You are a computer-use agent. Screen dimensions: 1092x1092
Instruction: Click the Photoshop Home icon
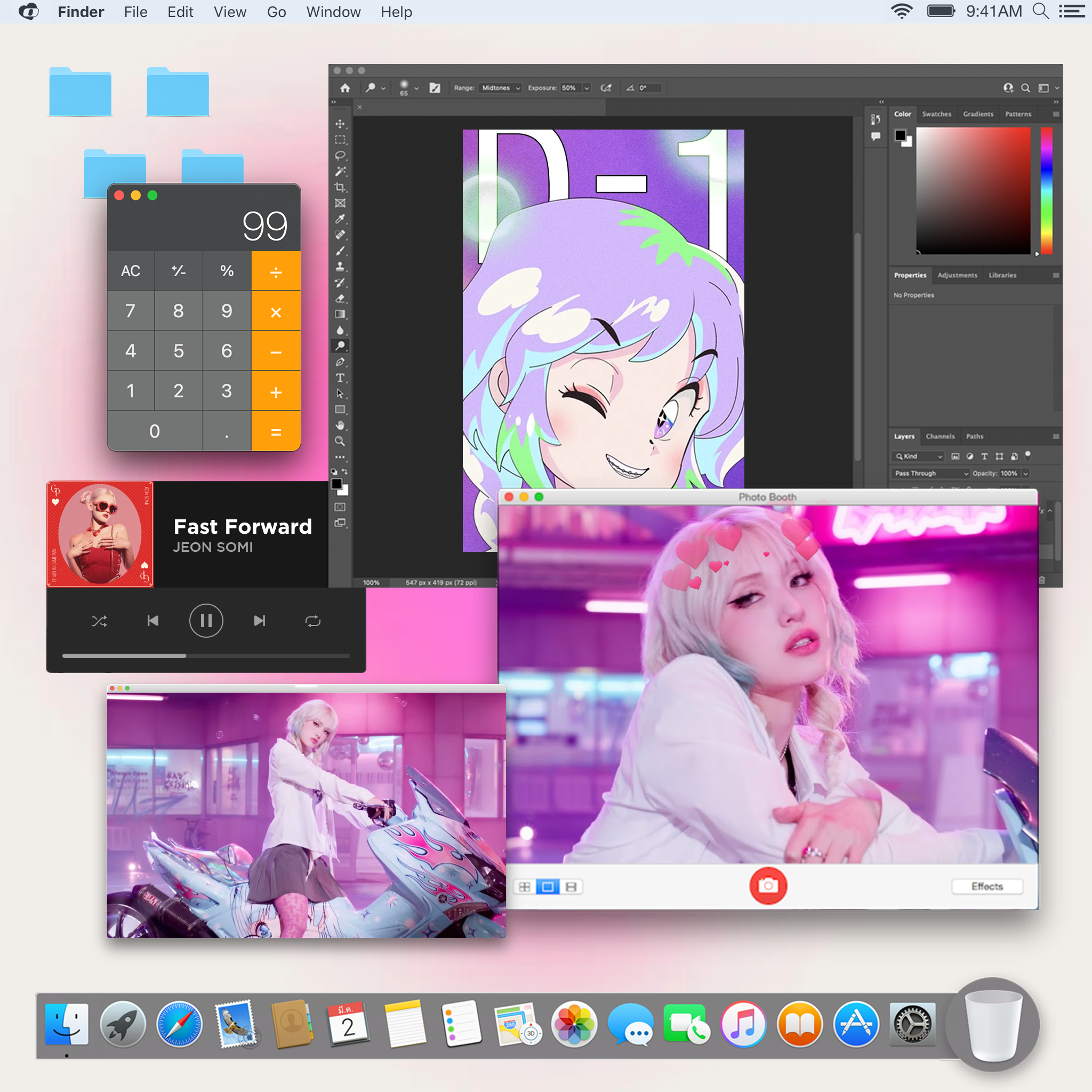pyautogui.click(x=346, y=88)
